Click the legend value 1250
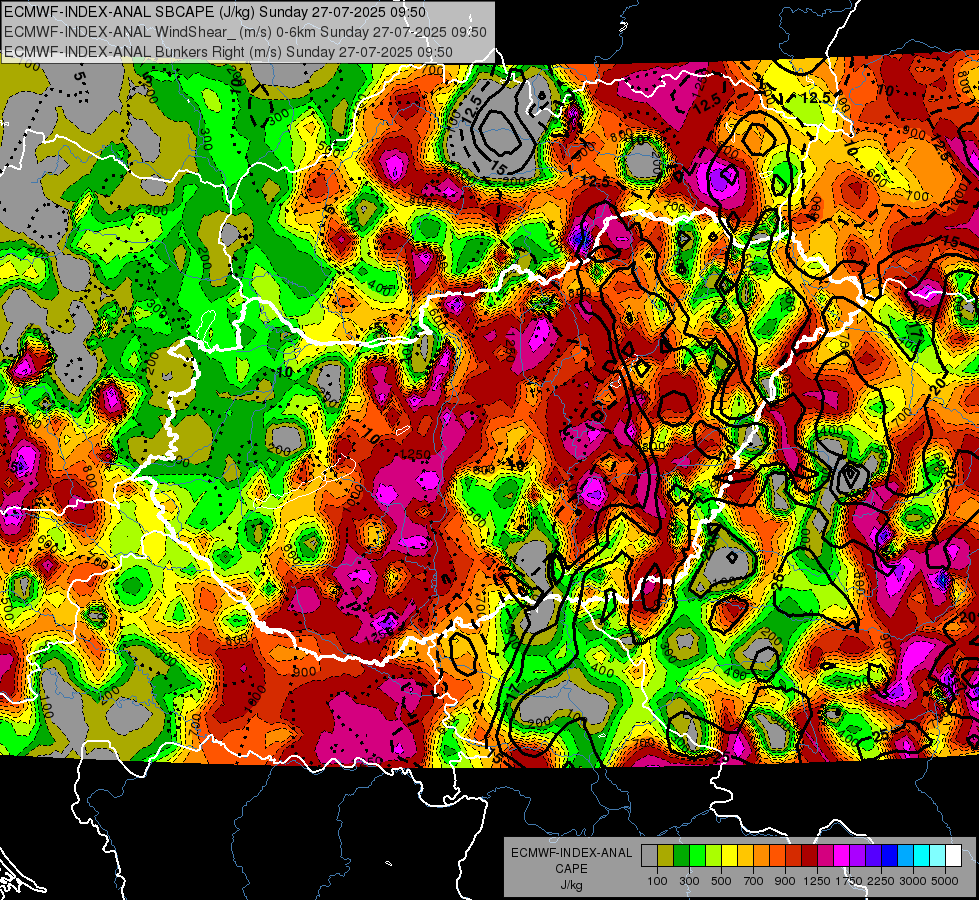979x900 pixels. point(817,881)
